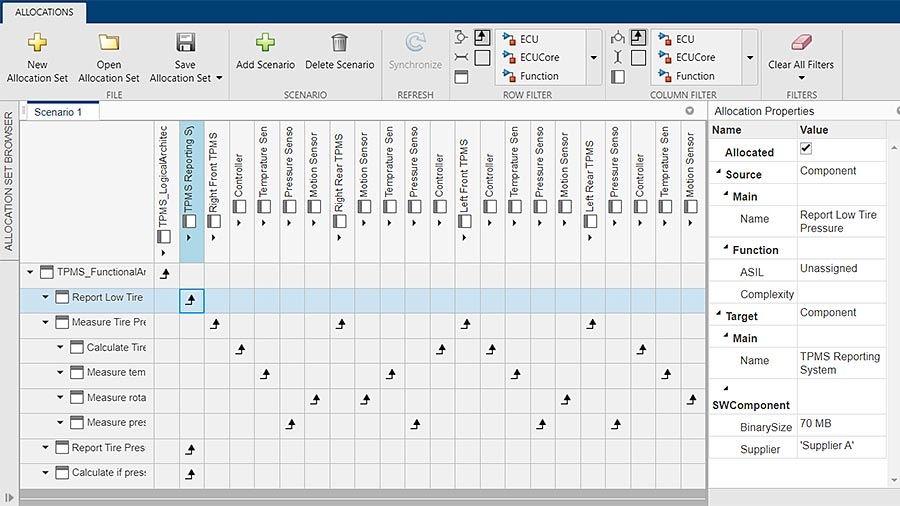This screenshot has height=506, width=900.
Task: Uncheck the Allocated checkbox in properties
Action: point(806,149)
